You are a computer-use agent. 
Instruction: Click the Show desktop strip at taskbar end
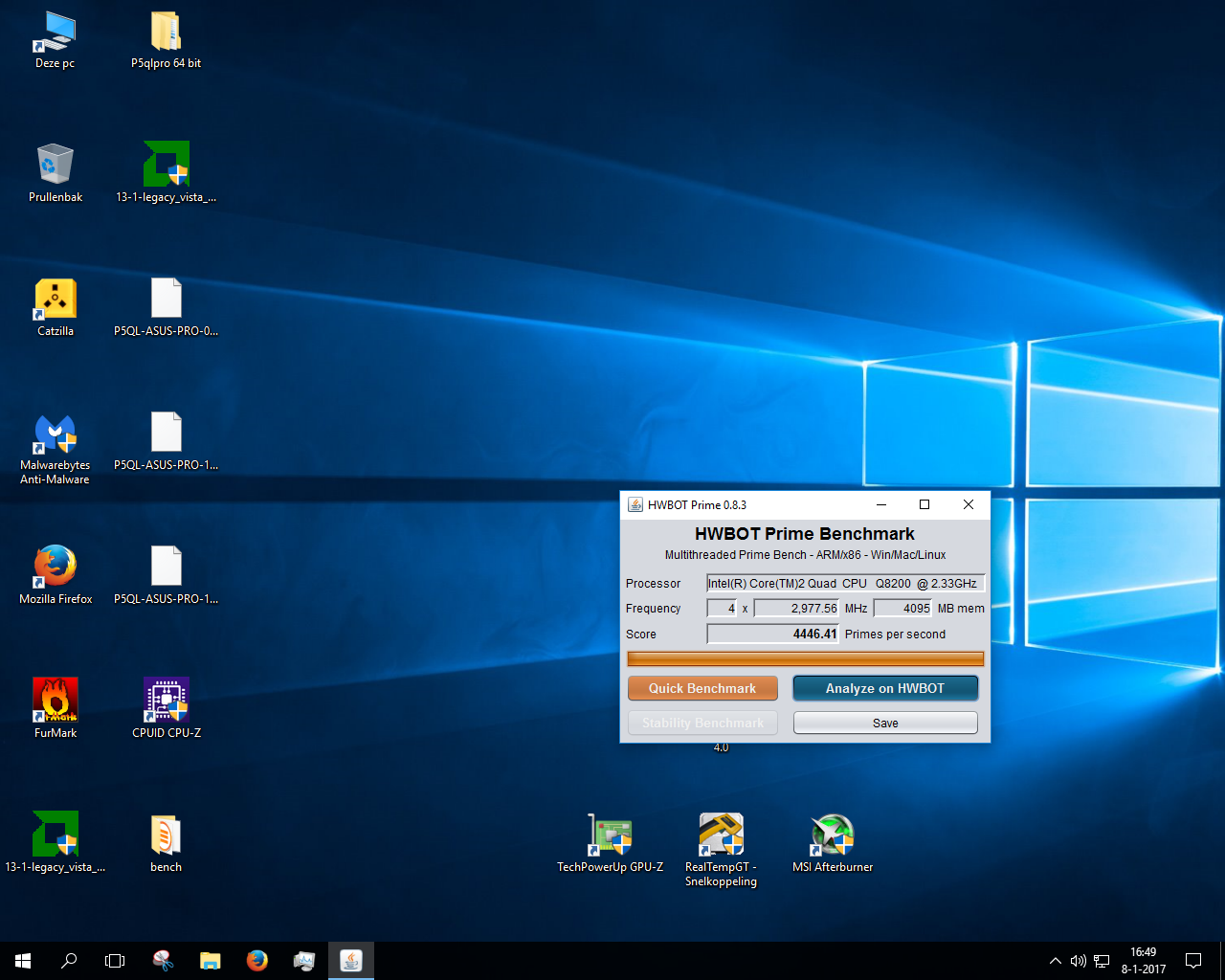[x=1222, y=961]
